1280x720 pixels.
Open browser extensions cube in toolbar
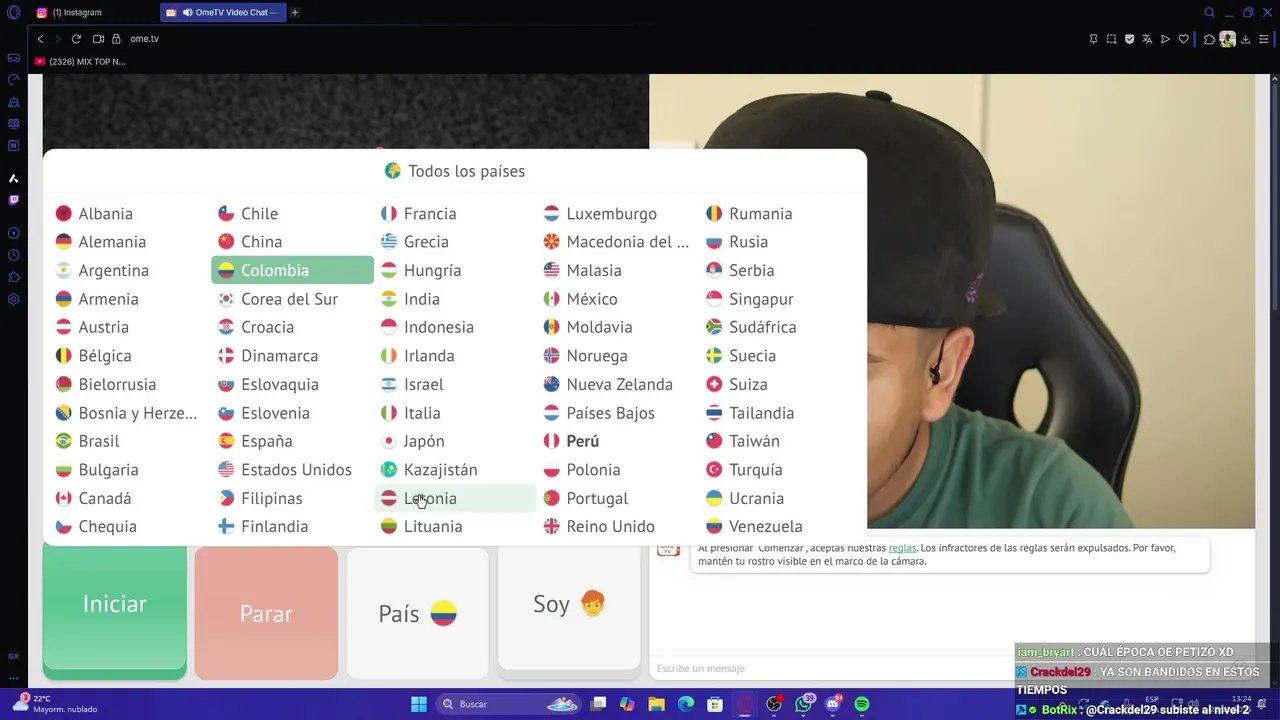[x=1209, y=39]
